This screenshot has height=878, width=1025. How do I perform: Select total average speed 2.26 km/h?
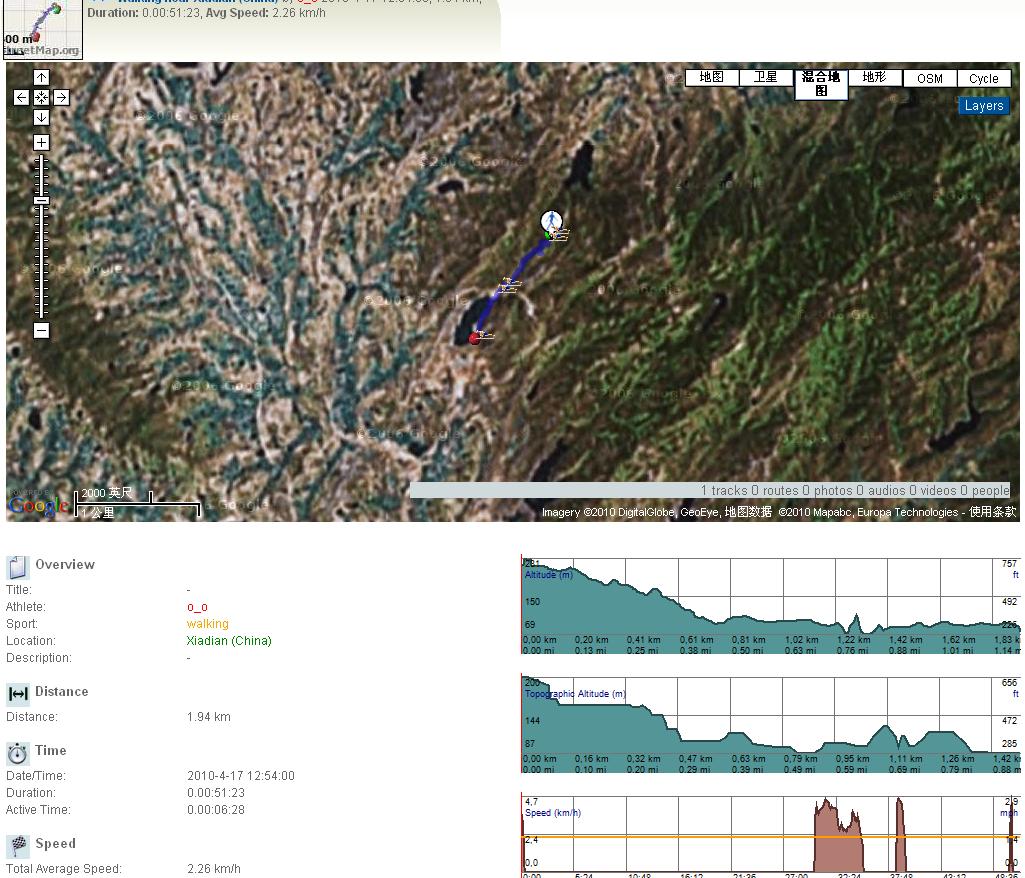(x=214, y=869)
